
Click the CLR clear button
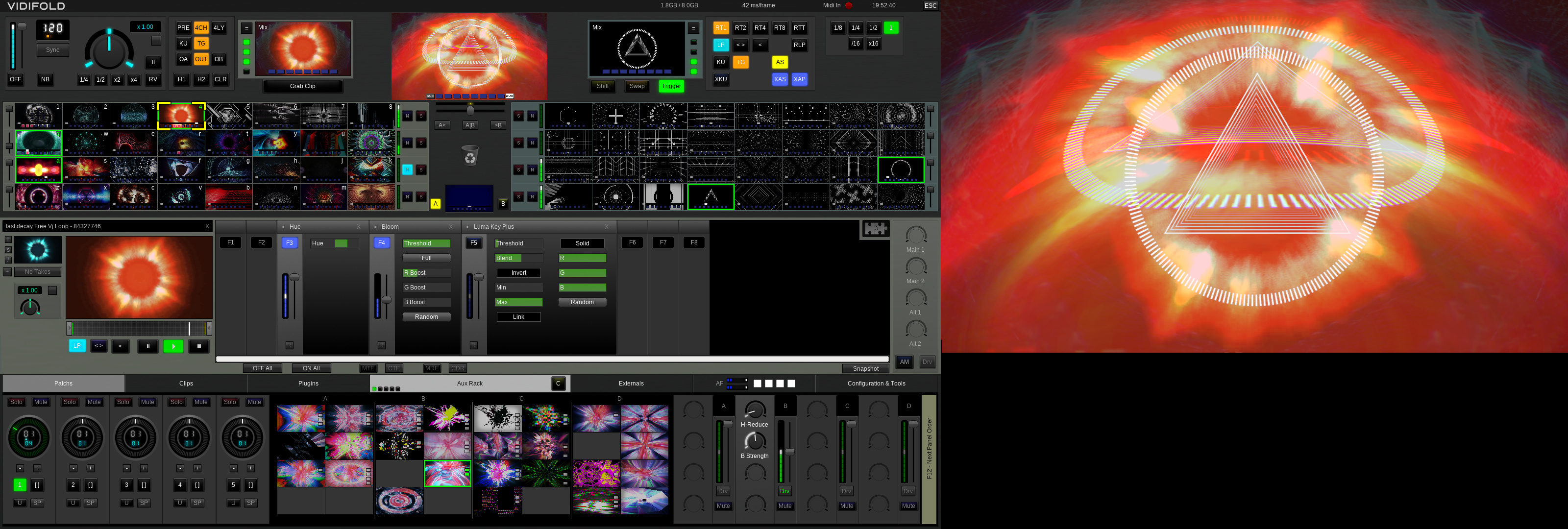(220, 79)
